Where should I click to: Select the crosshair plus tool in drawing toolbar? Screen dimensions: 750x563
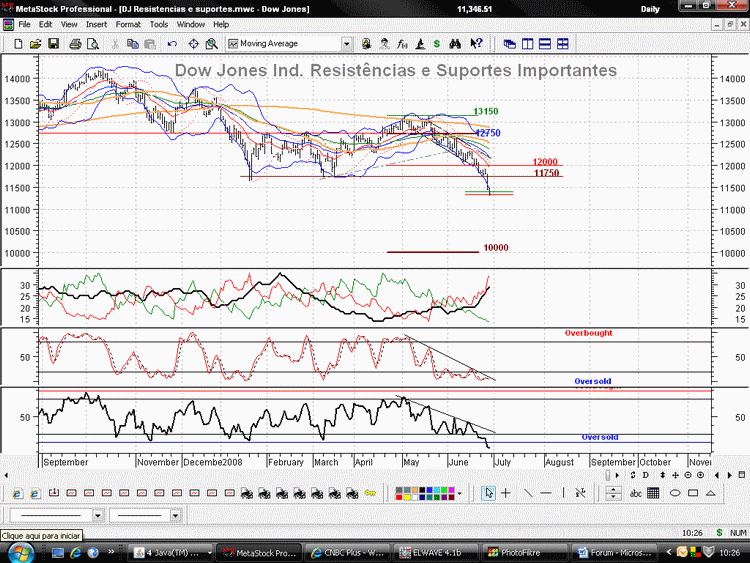506,493
